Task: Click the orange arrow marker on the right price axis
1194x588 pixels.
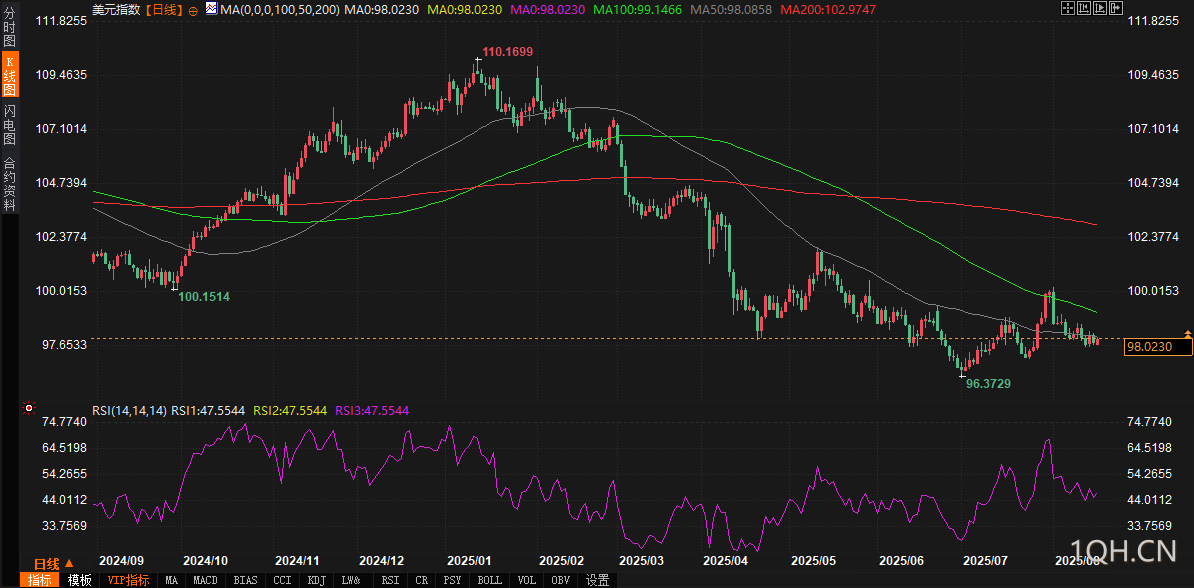Action: click(x=1187, y=332)
